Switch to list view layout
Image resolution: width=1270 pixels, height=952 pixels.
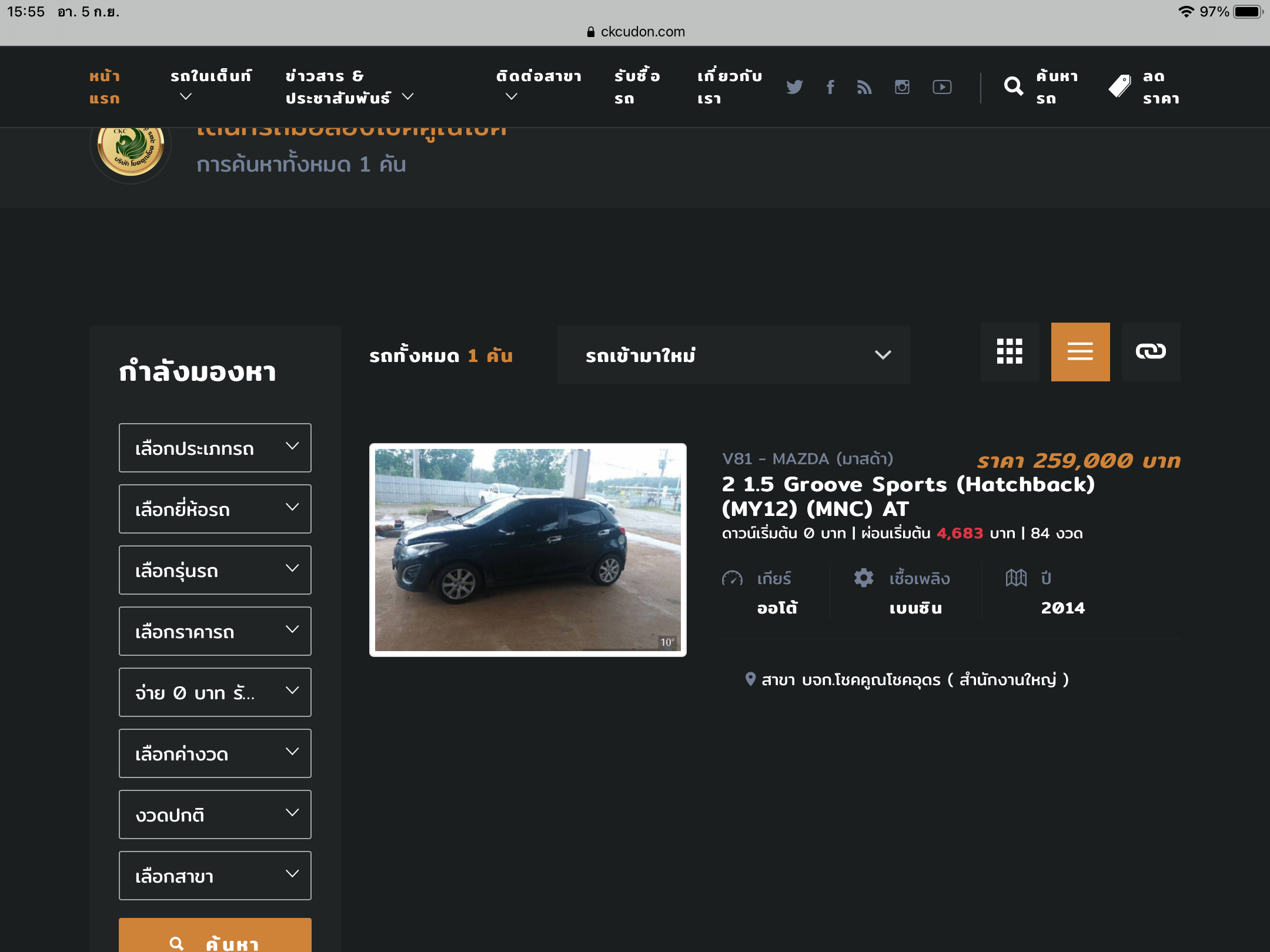pyautogui.click(x=1080, y=351)
